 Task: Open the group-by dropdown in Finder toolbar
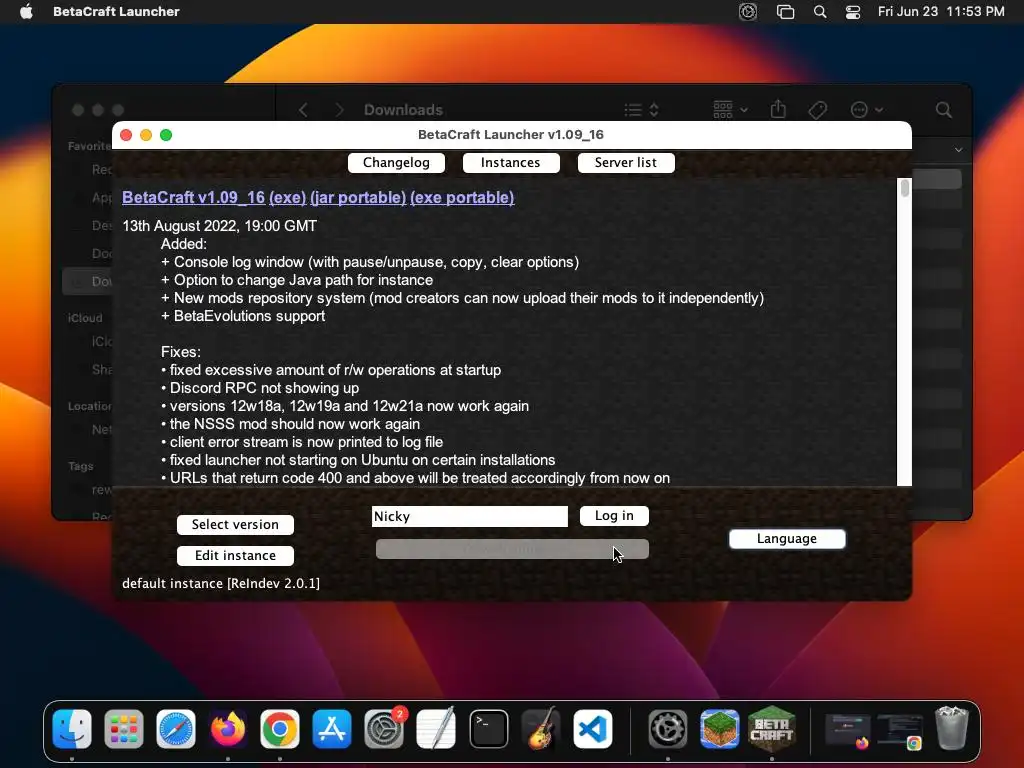tap(730, 110)
